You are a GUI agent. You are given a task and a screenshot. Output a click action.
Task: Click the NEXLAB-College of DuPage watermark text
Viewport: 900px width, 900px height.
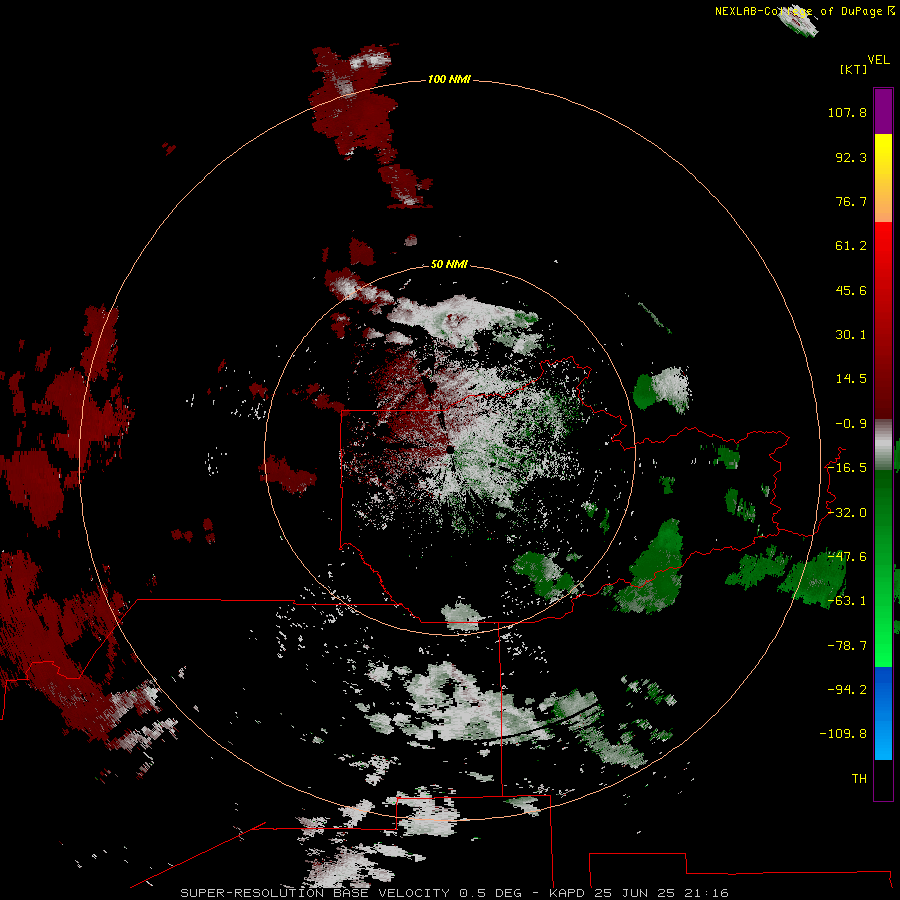coord(805,11)
